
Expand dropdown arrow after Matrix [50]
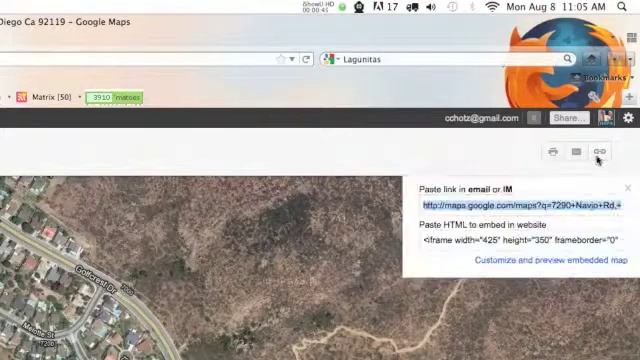[x=80, y=97]
